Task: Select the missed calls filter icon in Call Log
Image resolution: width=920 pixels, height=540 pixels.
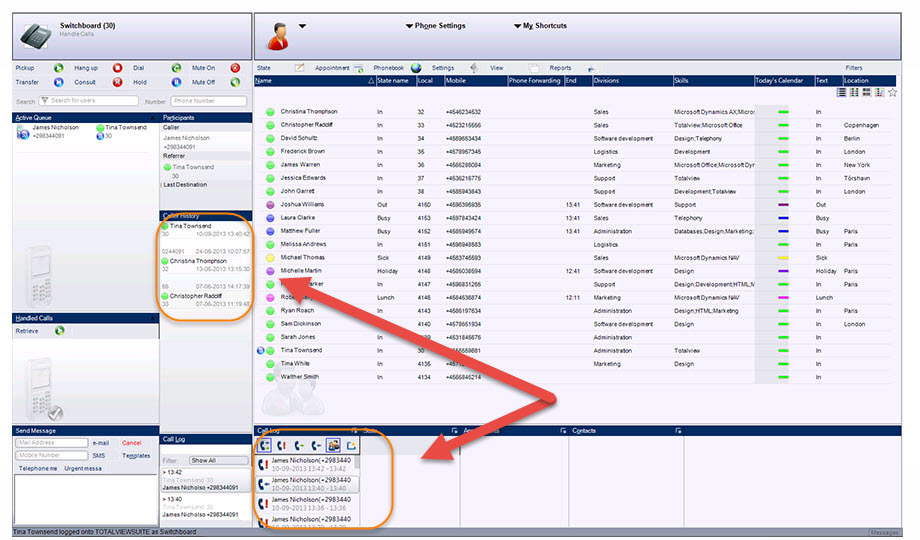Action: coord(282,446)
